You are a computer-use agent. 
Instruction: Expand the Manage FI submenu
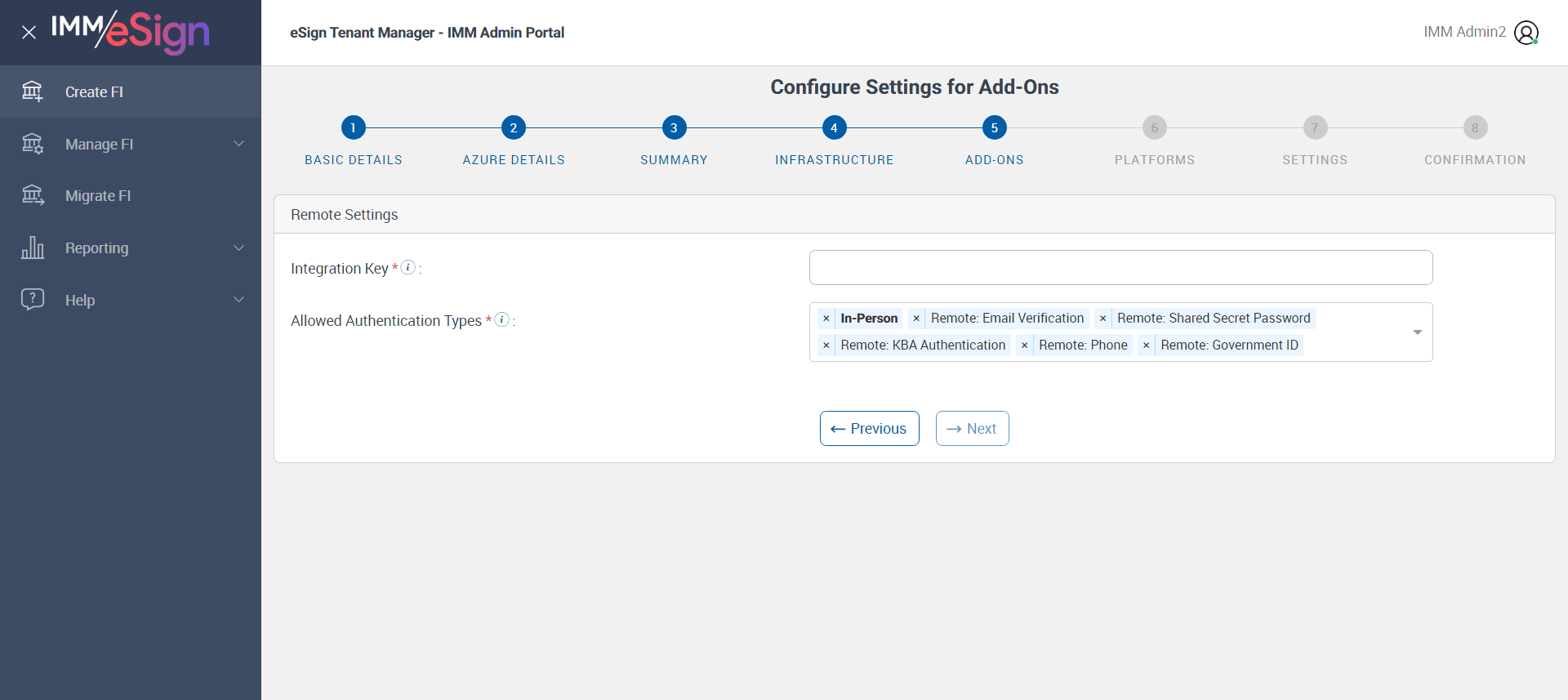(238, 144)
